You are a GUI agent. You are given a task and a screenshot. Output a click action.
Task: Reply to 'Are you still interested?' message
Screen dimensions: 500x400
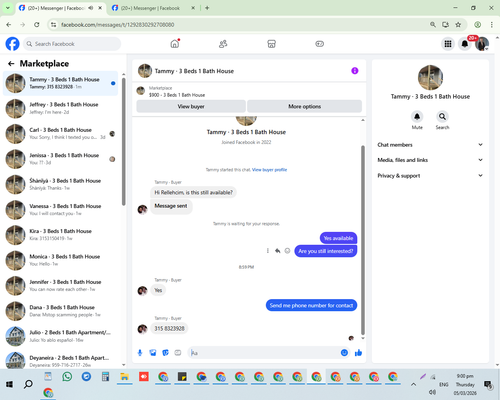point(277,251)
